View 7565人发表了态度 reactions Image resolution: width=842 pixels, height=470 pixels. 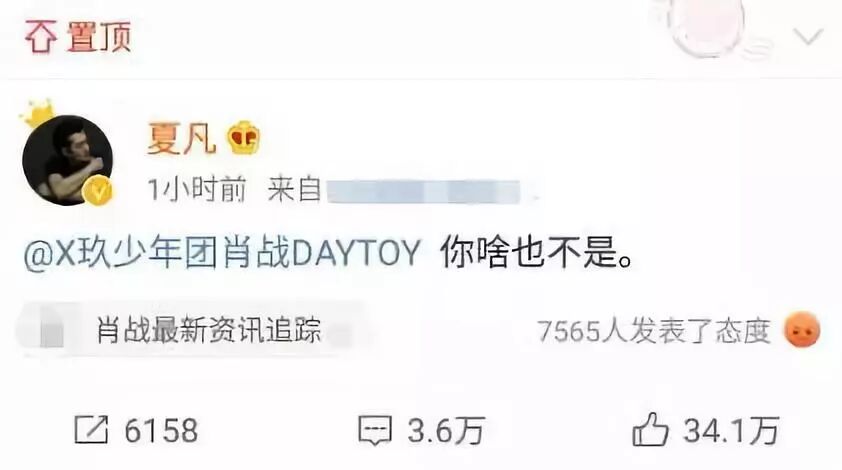pyautogui.click(x=654, y=331)
